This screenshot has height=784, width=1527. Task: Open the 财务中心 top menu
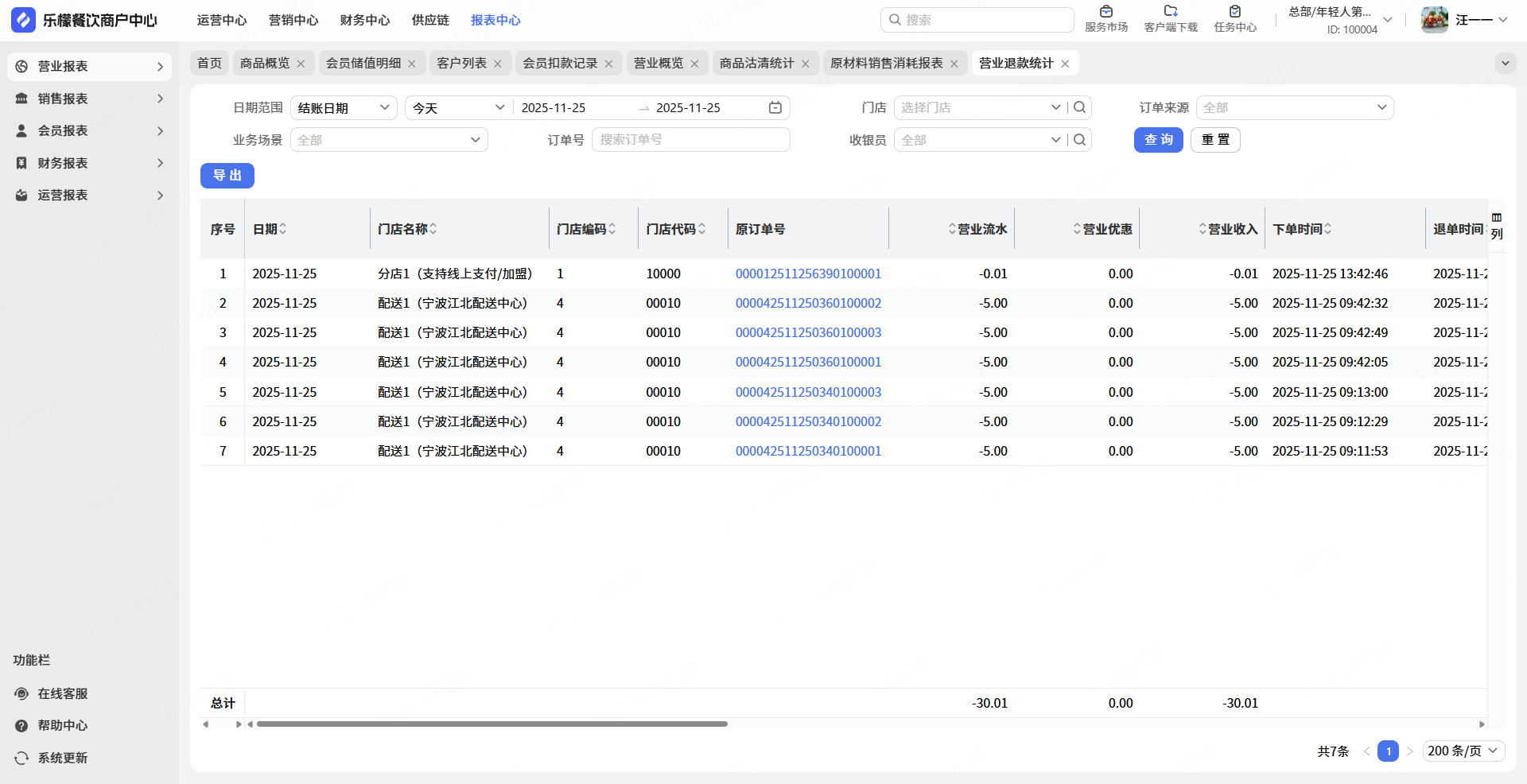(364, 20)
